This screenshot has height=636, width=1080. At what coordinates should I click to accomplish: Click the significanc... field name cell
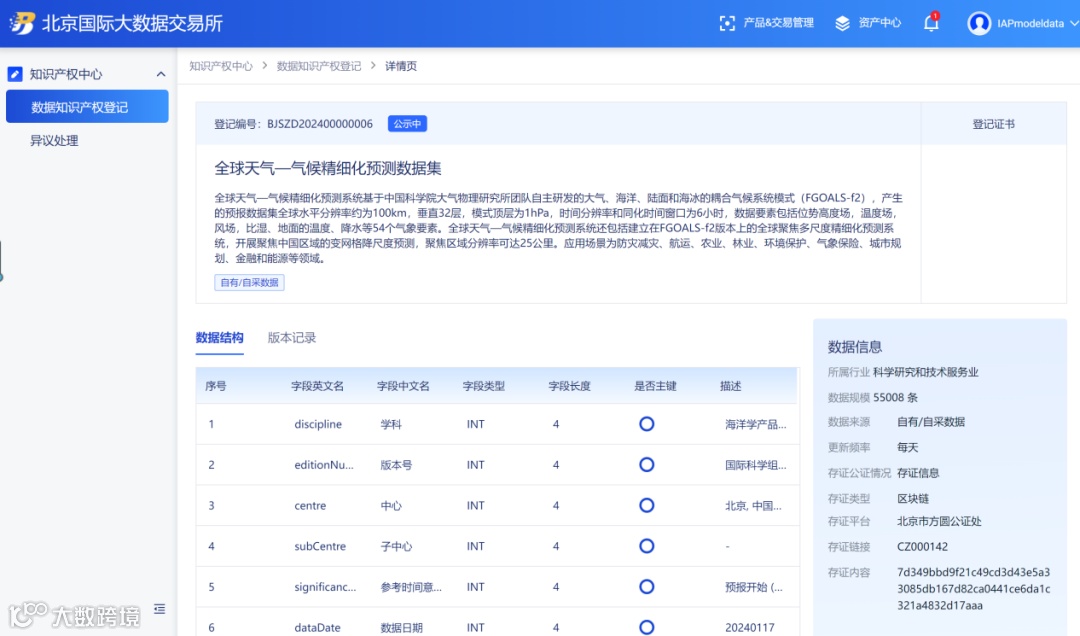[325, 587]
